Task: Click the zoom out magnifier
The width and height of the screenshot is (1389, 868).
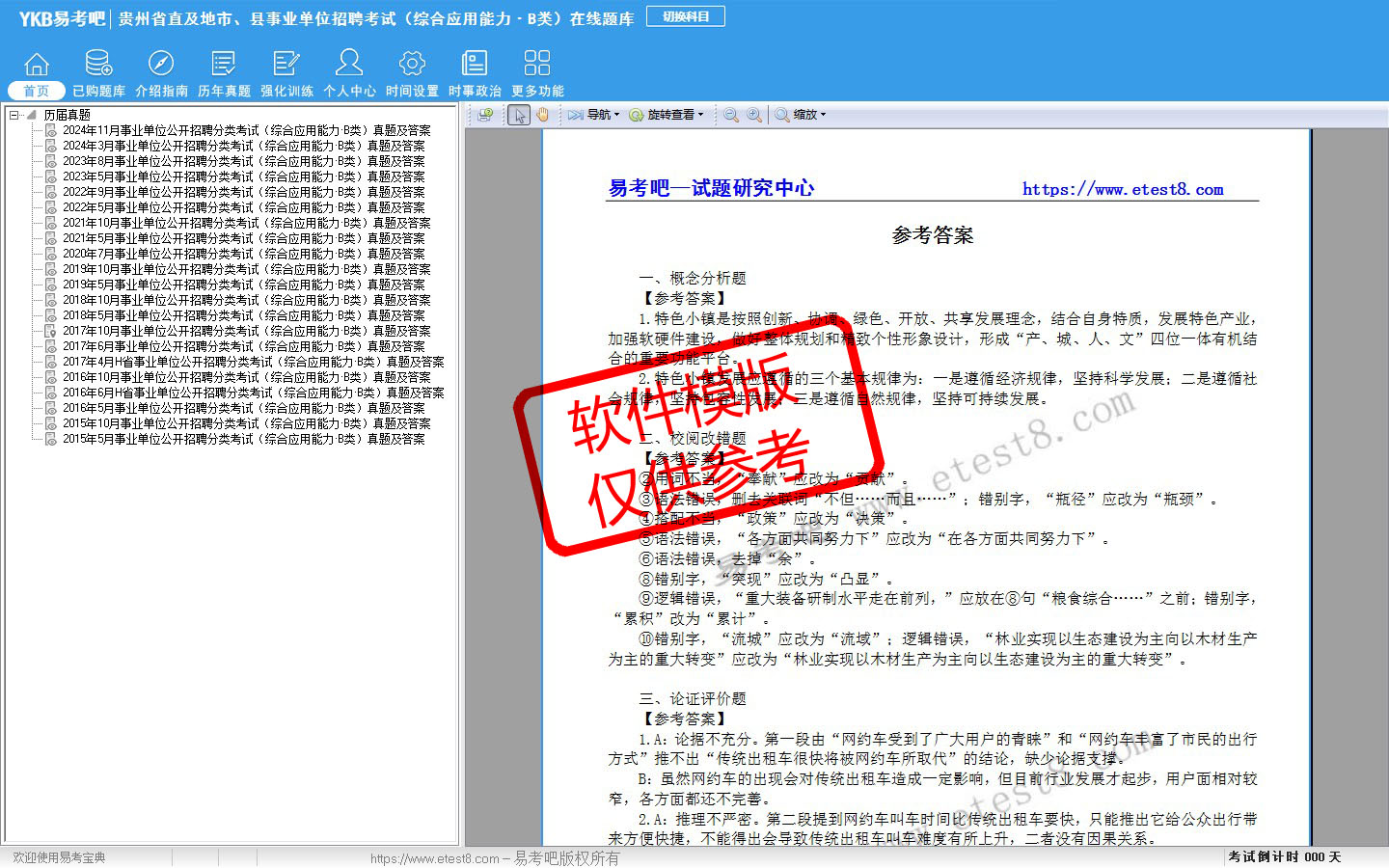Action: tap(731, 115)
